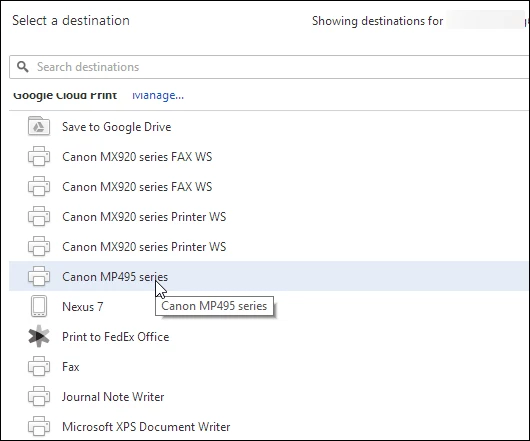Select the Save to Google Drive destination
Screen dimensions: 530x441
click(x=117, y=127)
